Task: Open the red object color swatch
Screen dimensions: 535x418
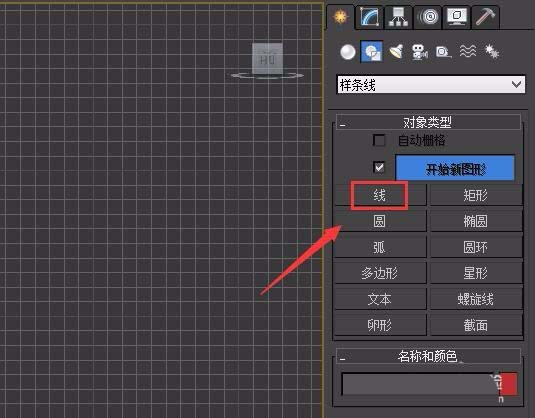Action: (x=508, y=384)
